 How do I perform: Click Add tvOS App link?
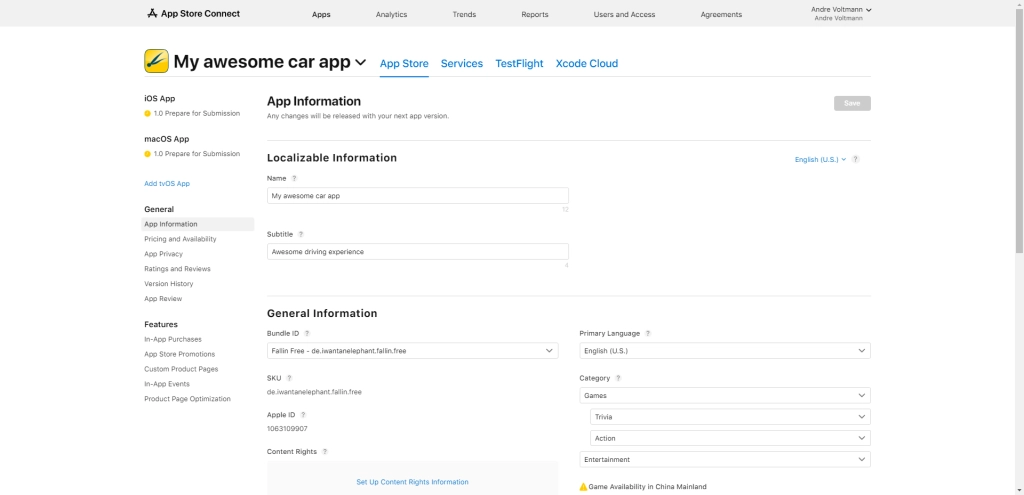(167, 184)
